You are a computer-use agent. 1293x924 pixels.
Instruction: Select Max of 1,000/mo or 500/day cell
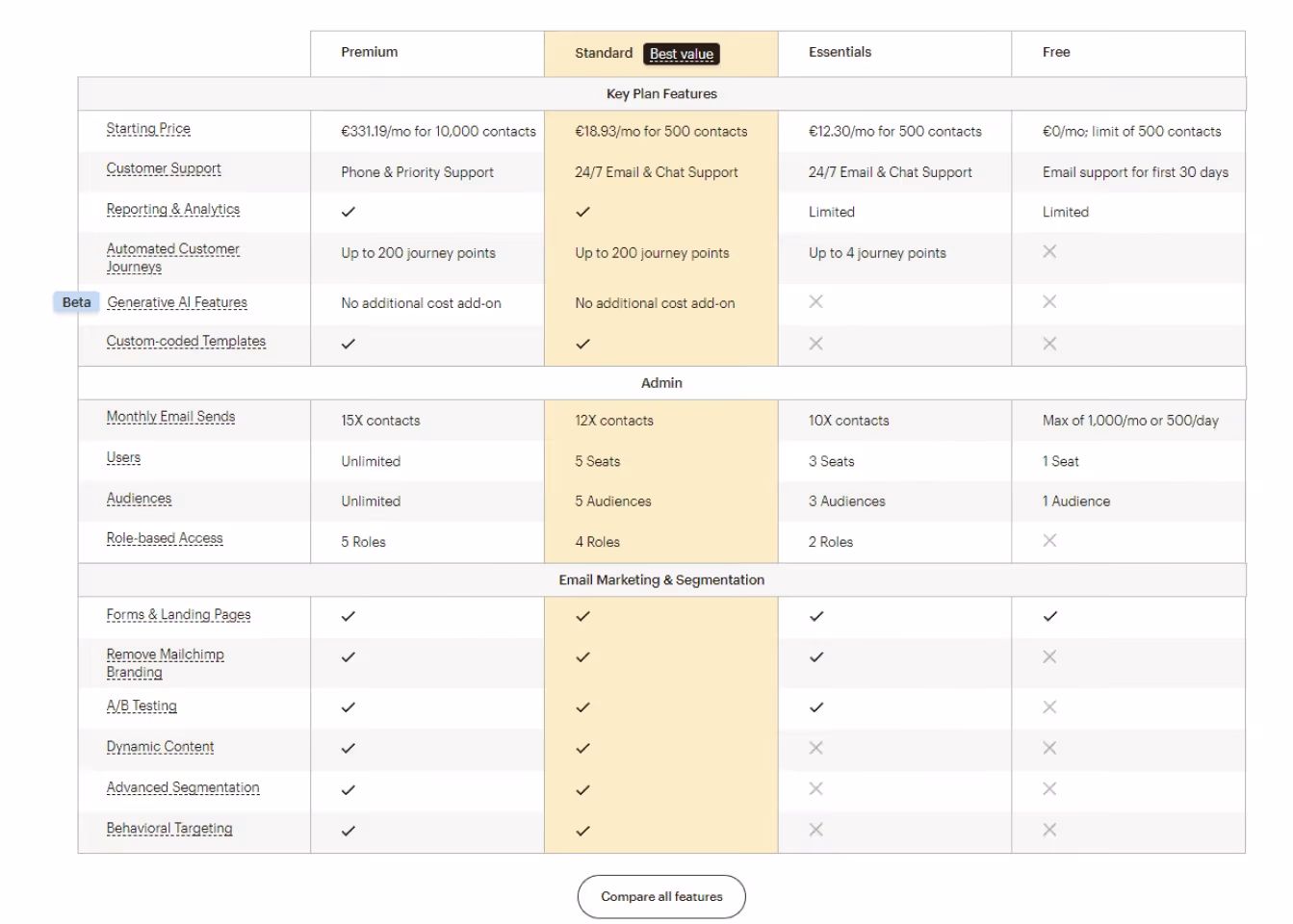tap(1130, 421)
